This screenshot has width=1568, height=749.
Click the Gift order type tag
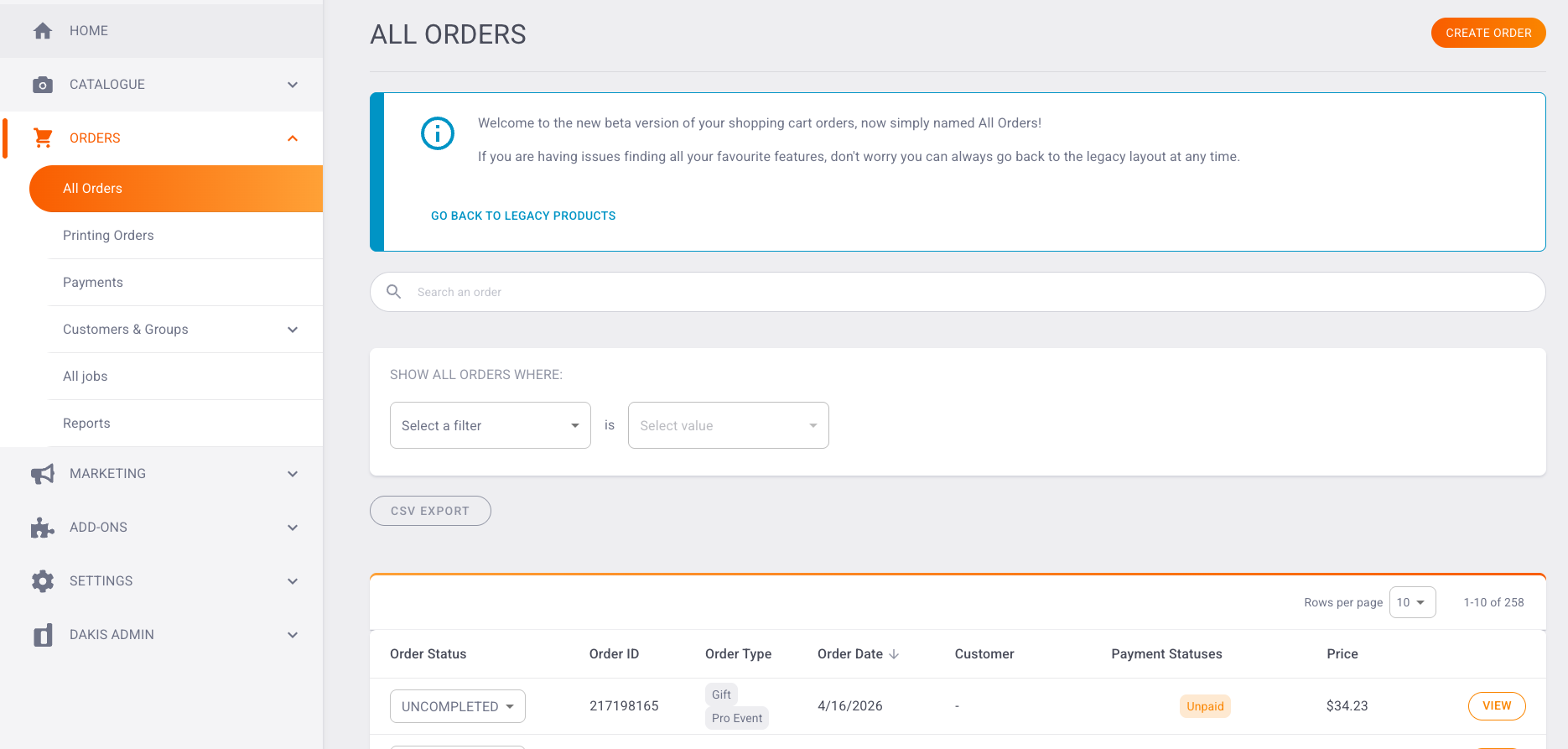click(721, 694)
